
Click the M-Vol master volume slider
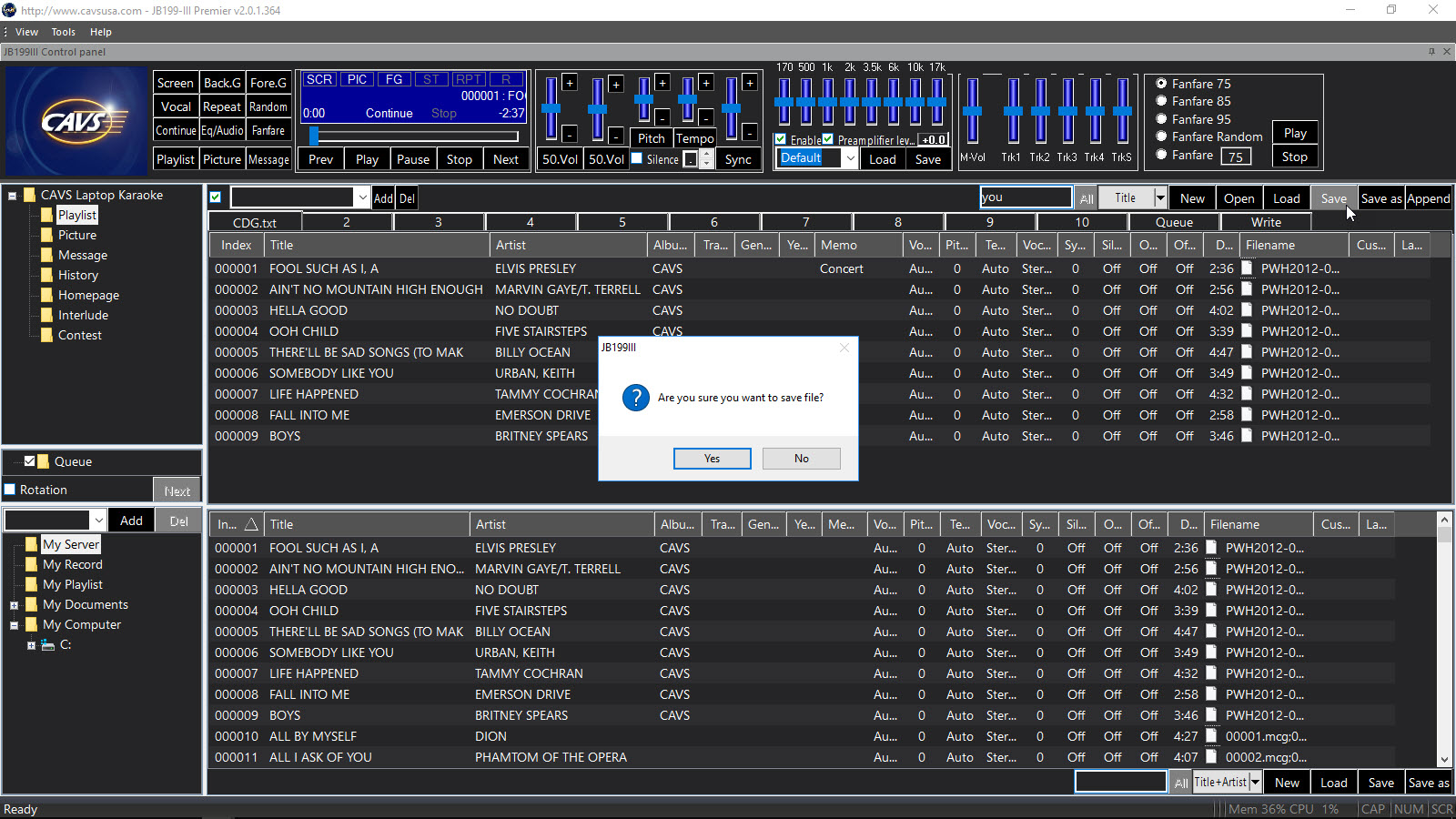(973, 111)
